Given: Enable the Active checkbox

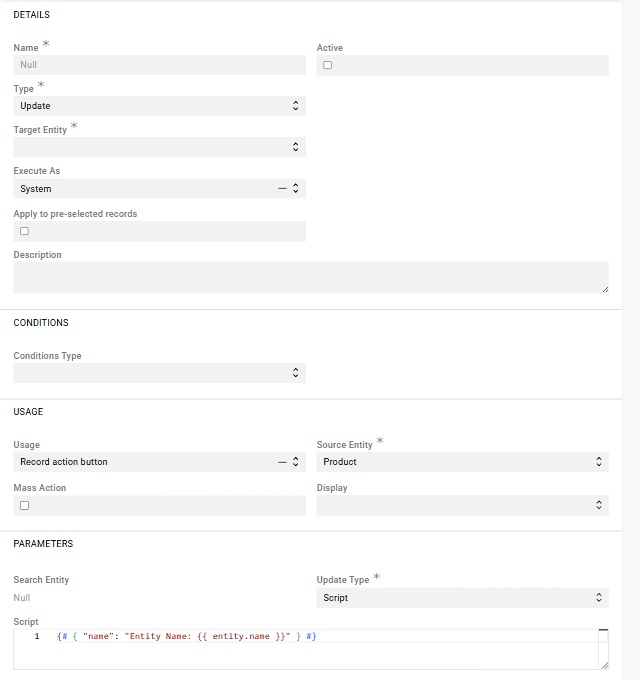Looking at the screenshot, I should click(327, 65).
